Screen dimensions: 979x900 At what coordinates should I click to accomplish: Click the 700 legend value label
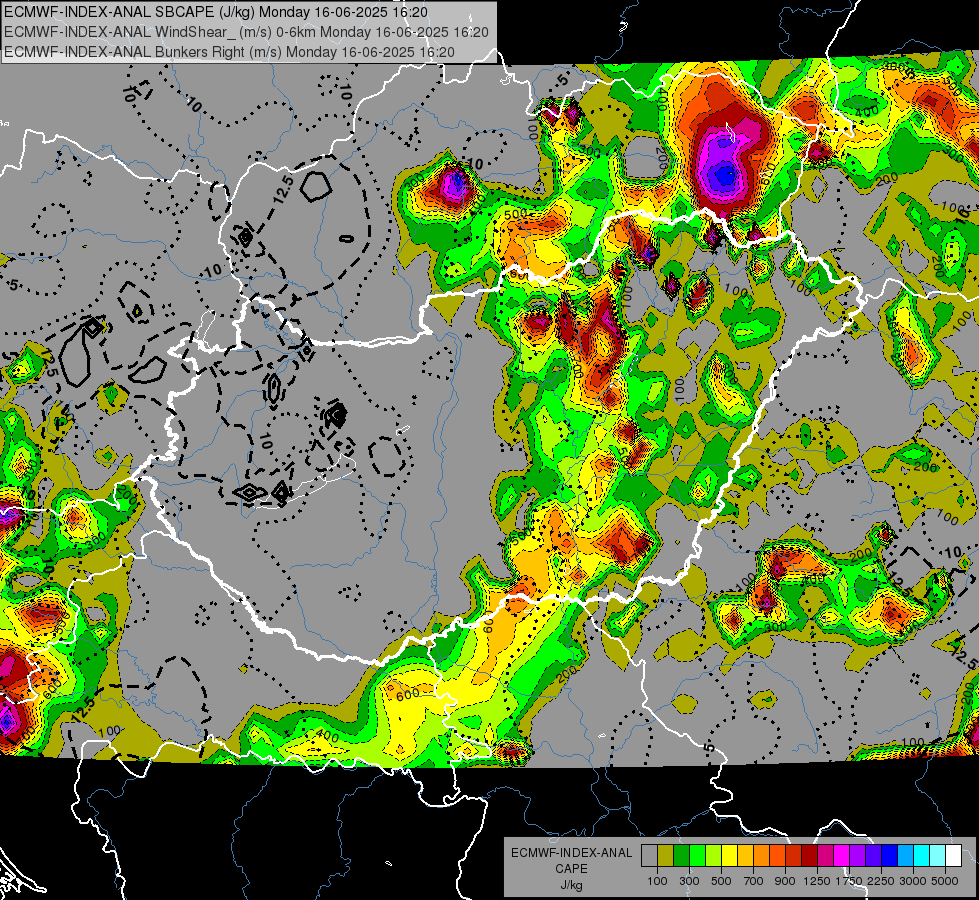pyautogui.click(x=754, y=881)
